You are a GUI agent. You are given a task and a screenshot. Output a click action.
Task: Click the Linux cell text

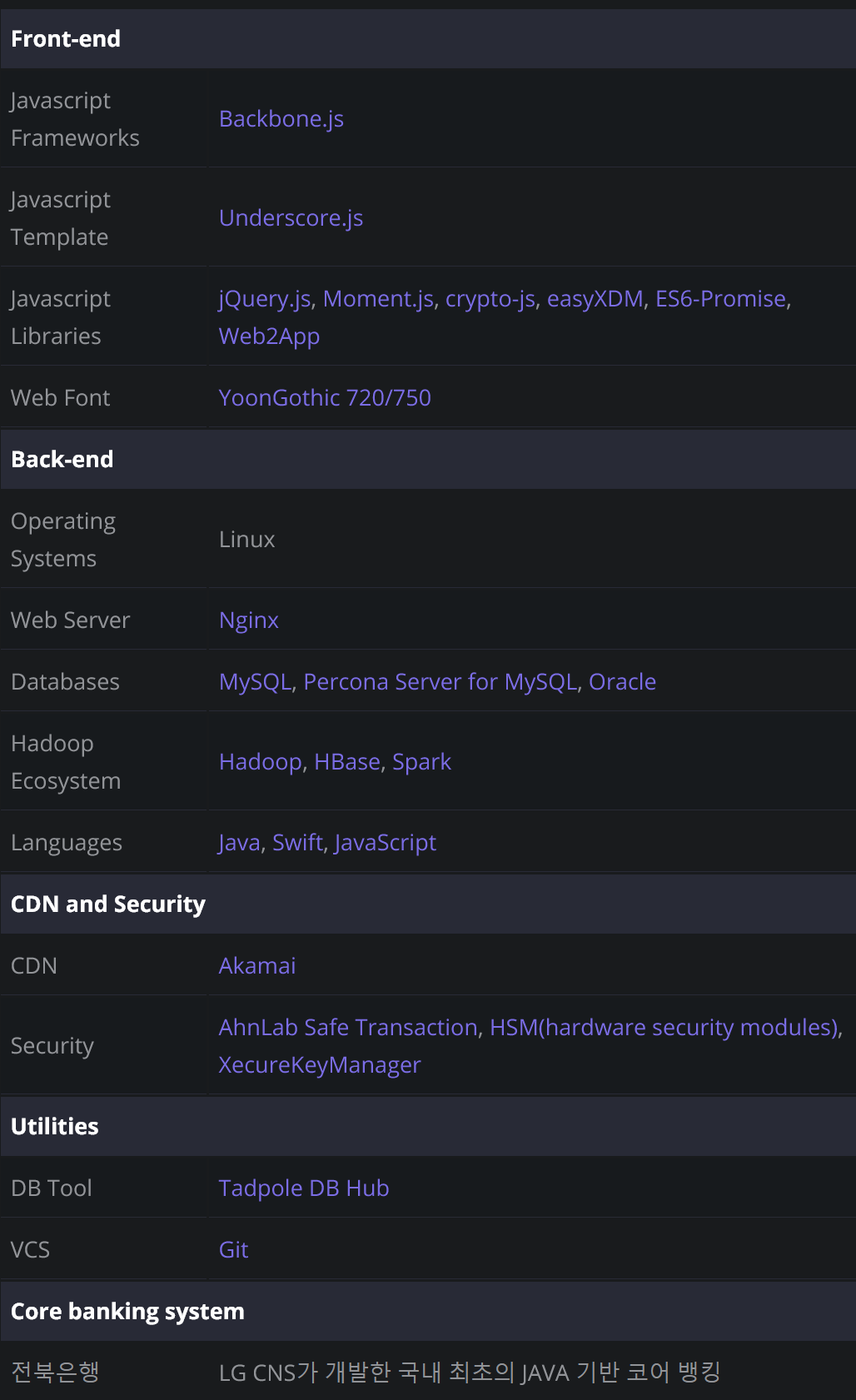(246, 540)
